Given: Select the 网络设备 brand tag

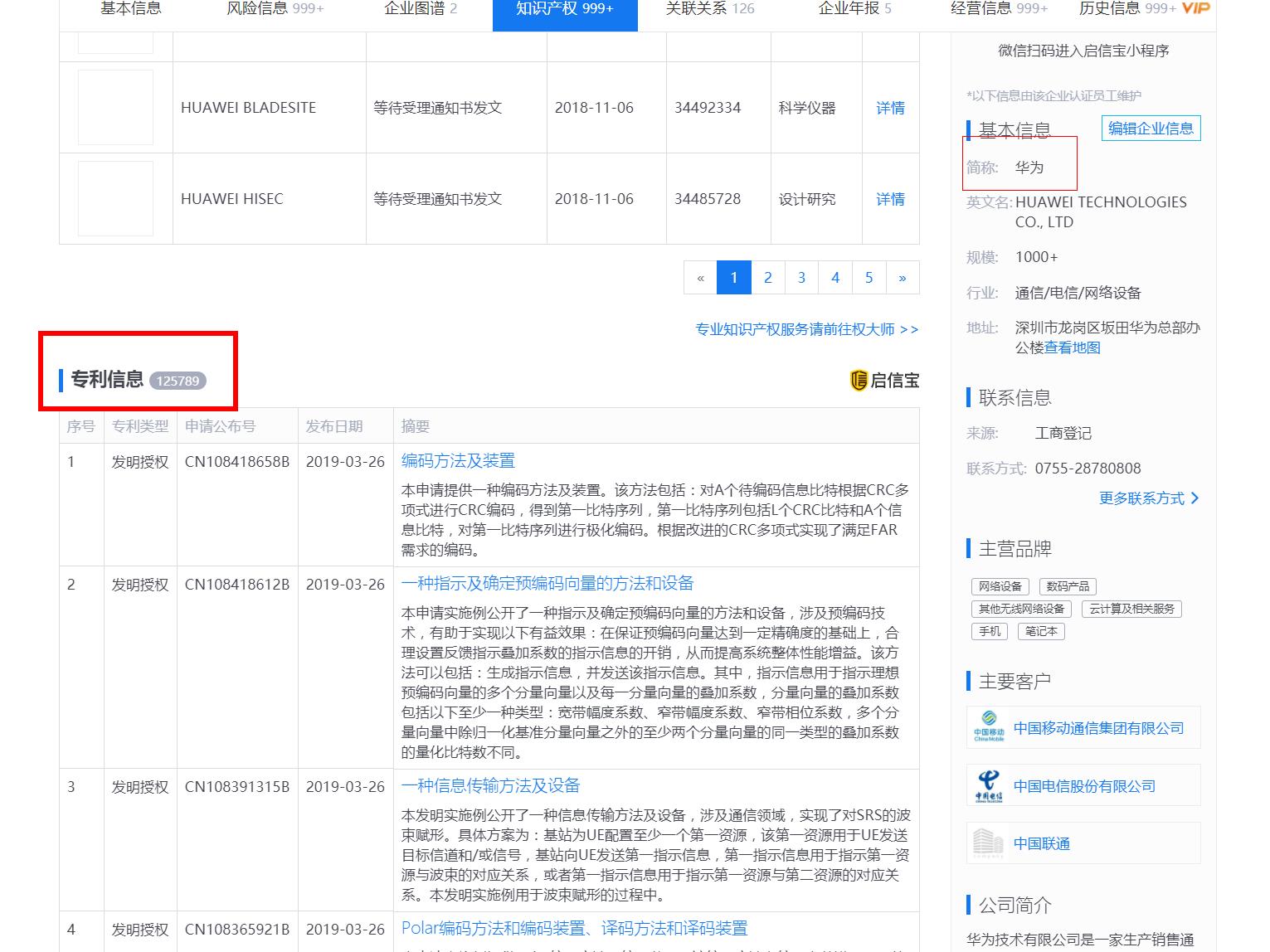Looking at the screenshot, I should pos(1000,586).
